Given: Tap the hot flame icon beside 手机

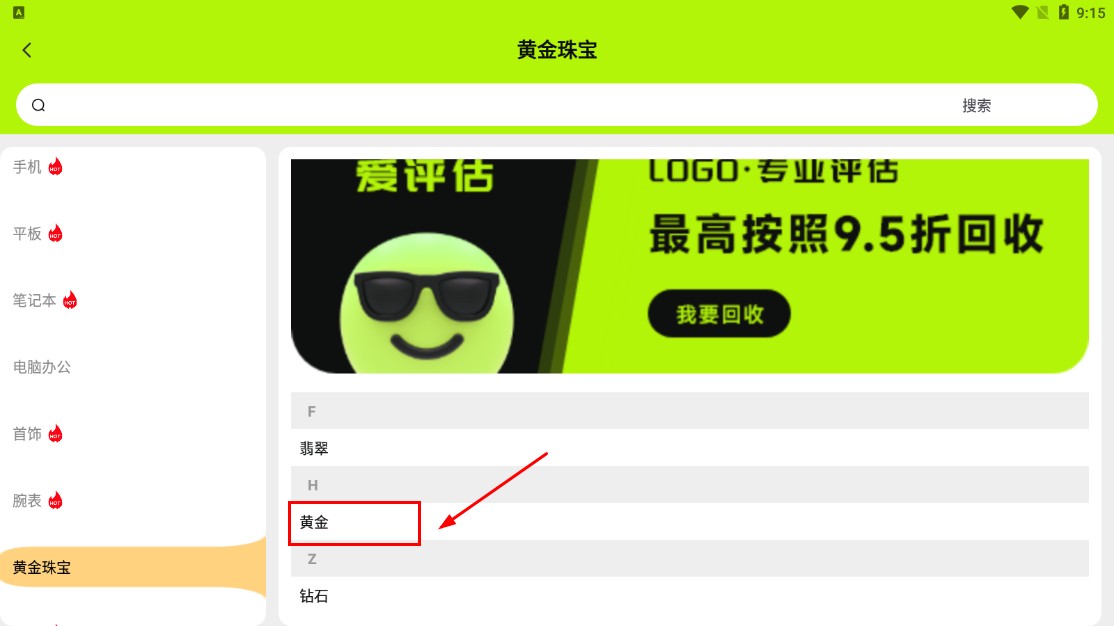Looking at the screenshot, I should (55, 167).
